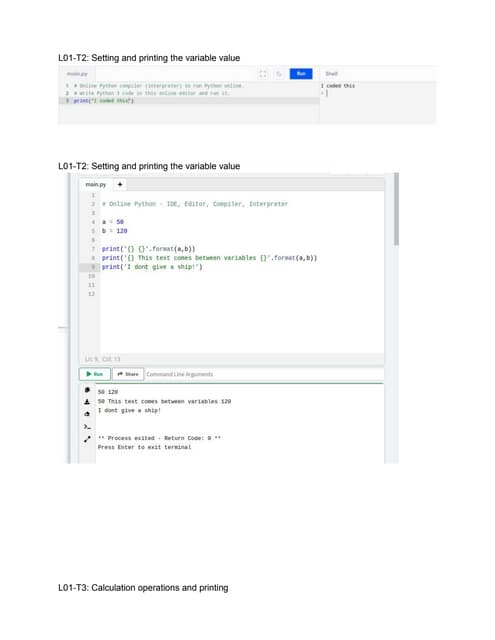This screenshot has width=495, height=640.
Task: Click line number 12 in the gutter
Action: coord(91,294)
